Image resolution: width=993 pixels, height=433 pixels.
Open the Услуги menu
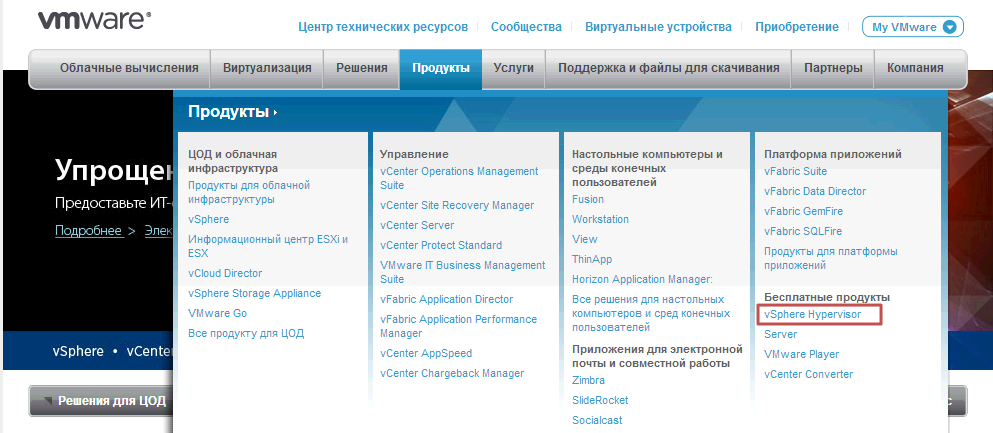514,68
